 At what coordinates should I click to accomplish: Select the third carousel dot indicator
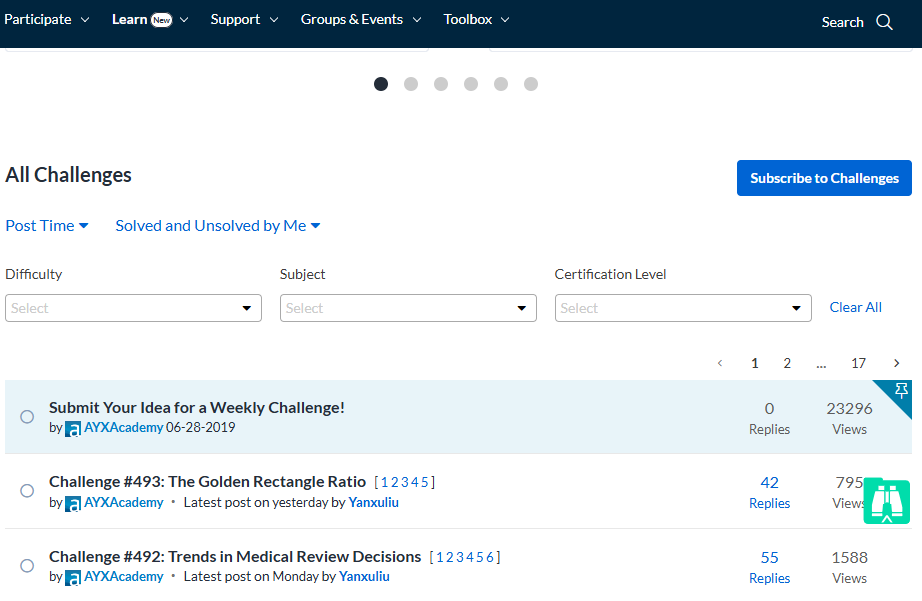pos(441,84)
